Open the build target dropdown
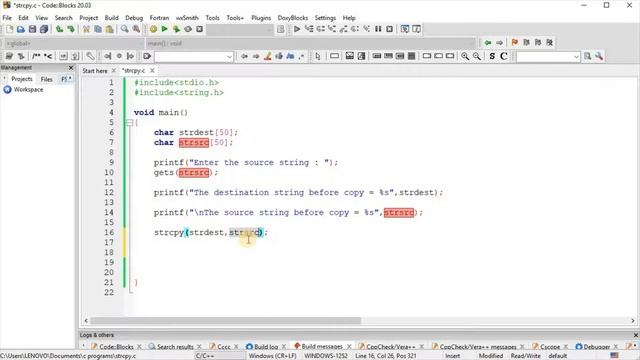Screen dimensions: 640x360 240,29
